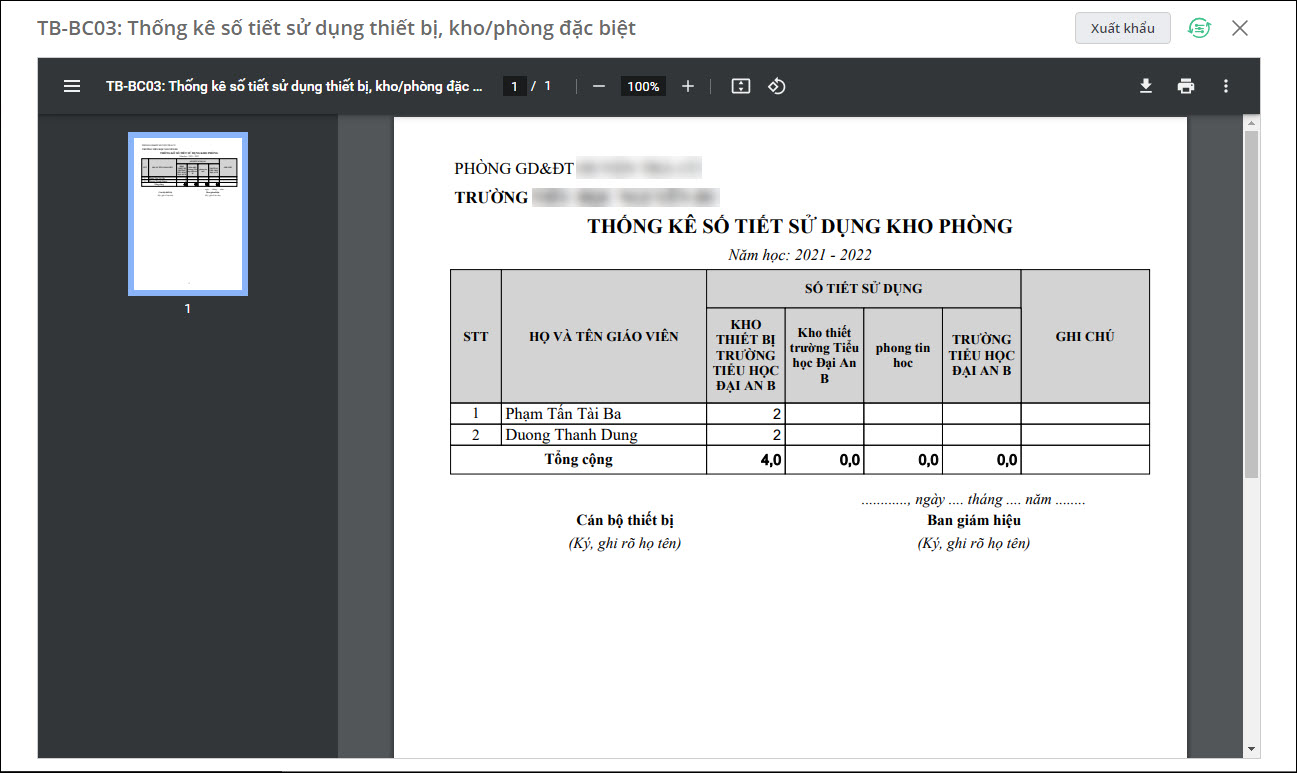Screen dimensions: 1297x773
Task: Zoom in using the plus icon
Action: 688,86
